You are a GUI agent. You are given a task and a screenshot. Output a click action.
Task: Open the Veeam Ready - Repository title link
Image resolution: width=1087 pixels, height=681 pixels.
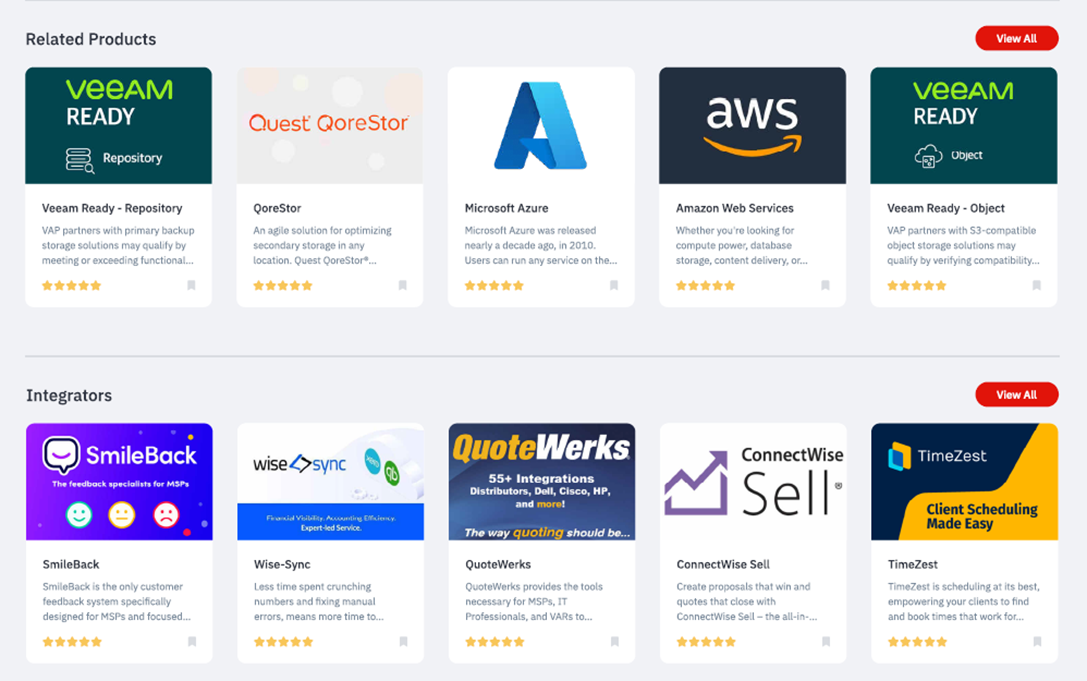point(112,208)
